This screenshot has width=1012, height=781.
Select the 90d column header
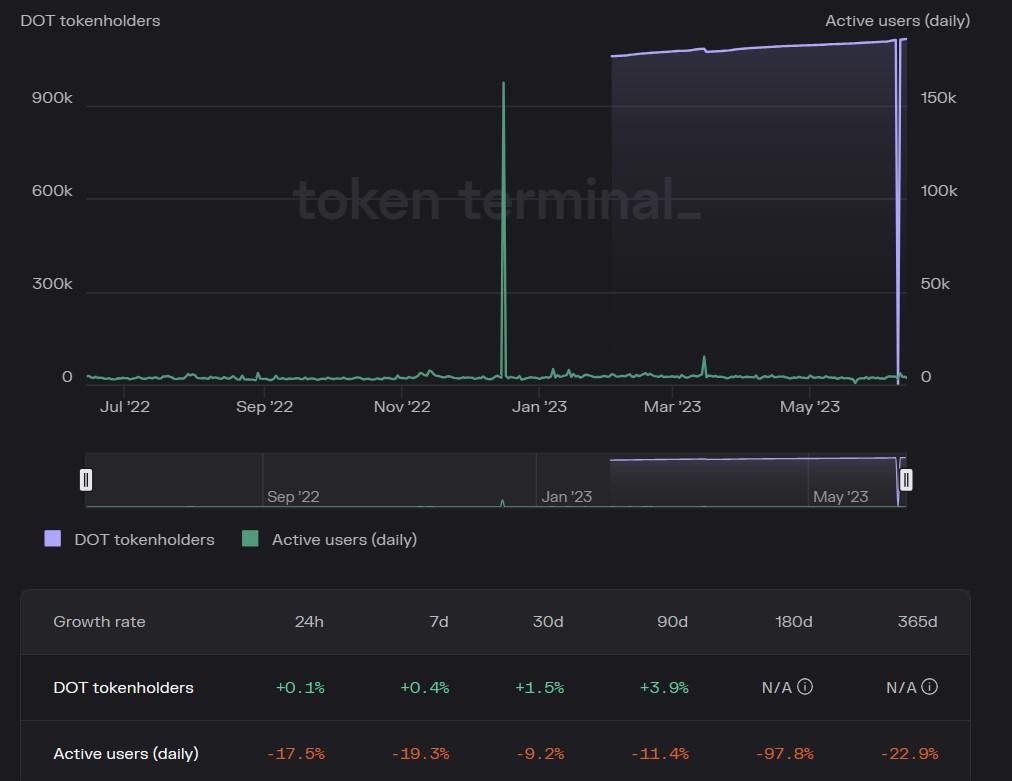point(672,622)
